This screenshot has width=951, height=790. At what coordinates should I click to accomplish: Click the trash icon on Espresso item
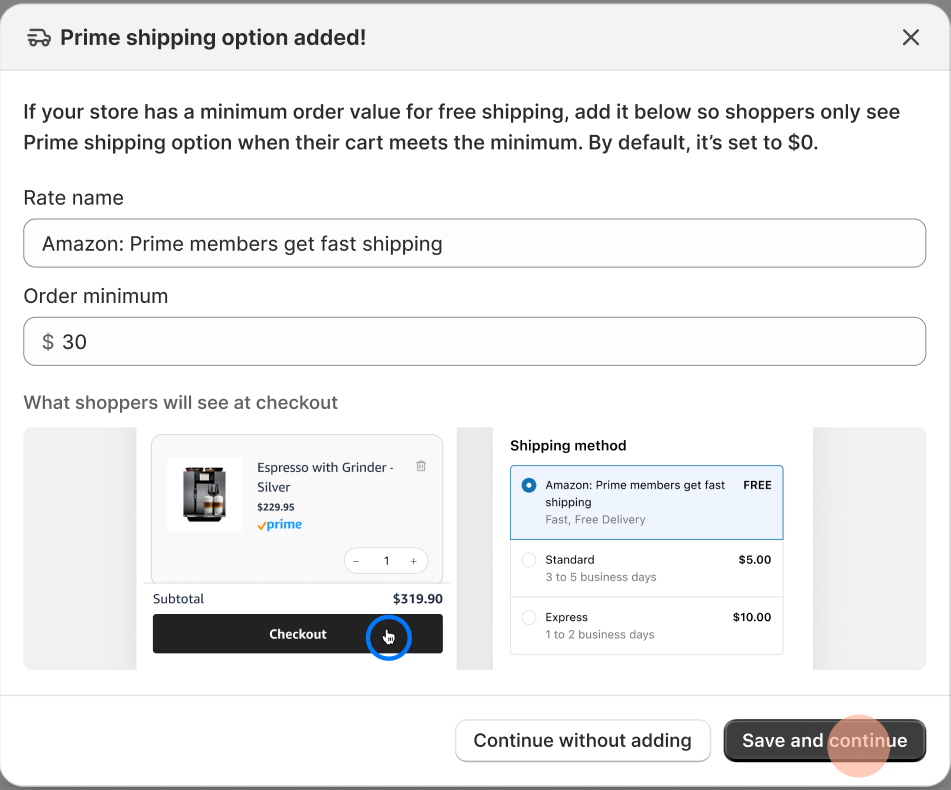tap(421, 466)
